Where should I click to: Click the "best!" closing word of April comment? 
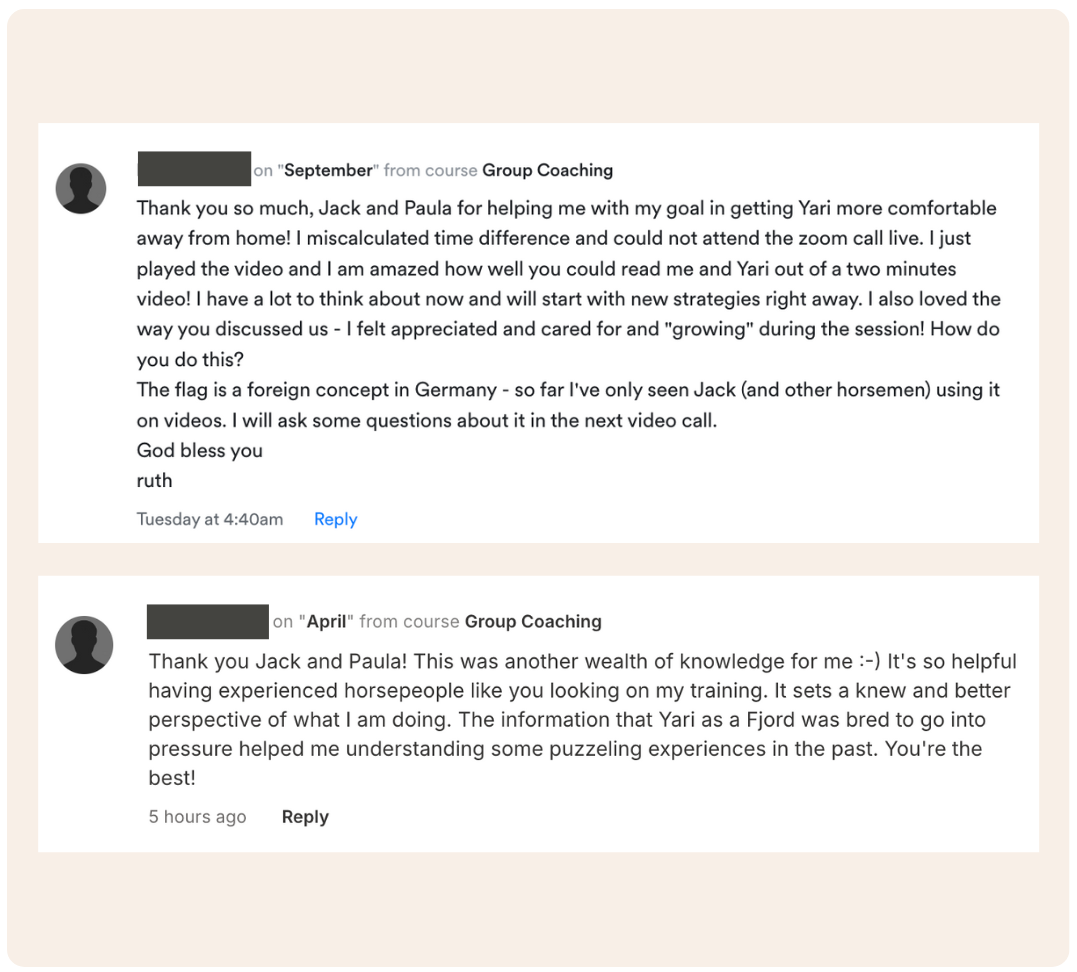pyautogui.click(x=172, y=778)
